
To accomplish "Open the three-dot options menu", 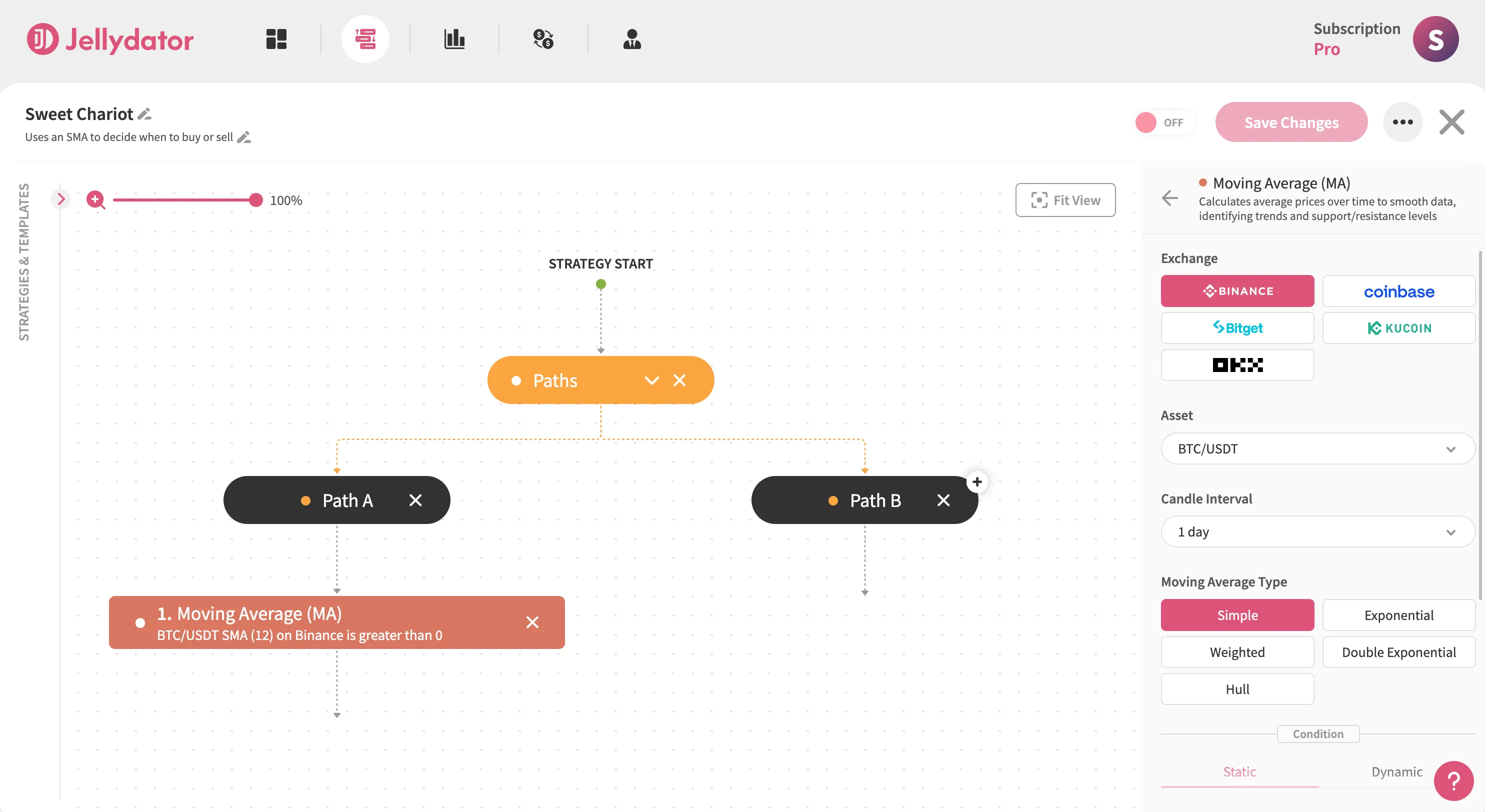I will [x=1403, y=121].
